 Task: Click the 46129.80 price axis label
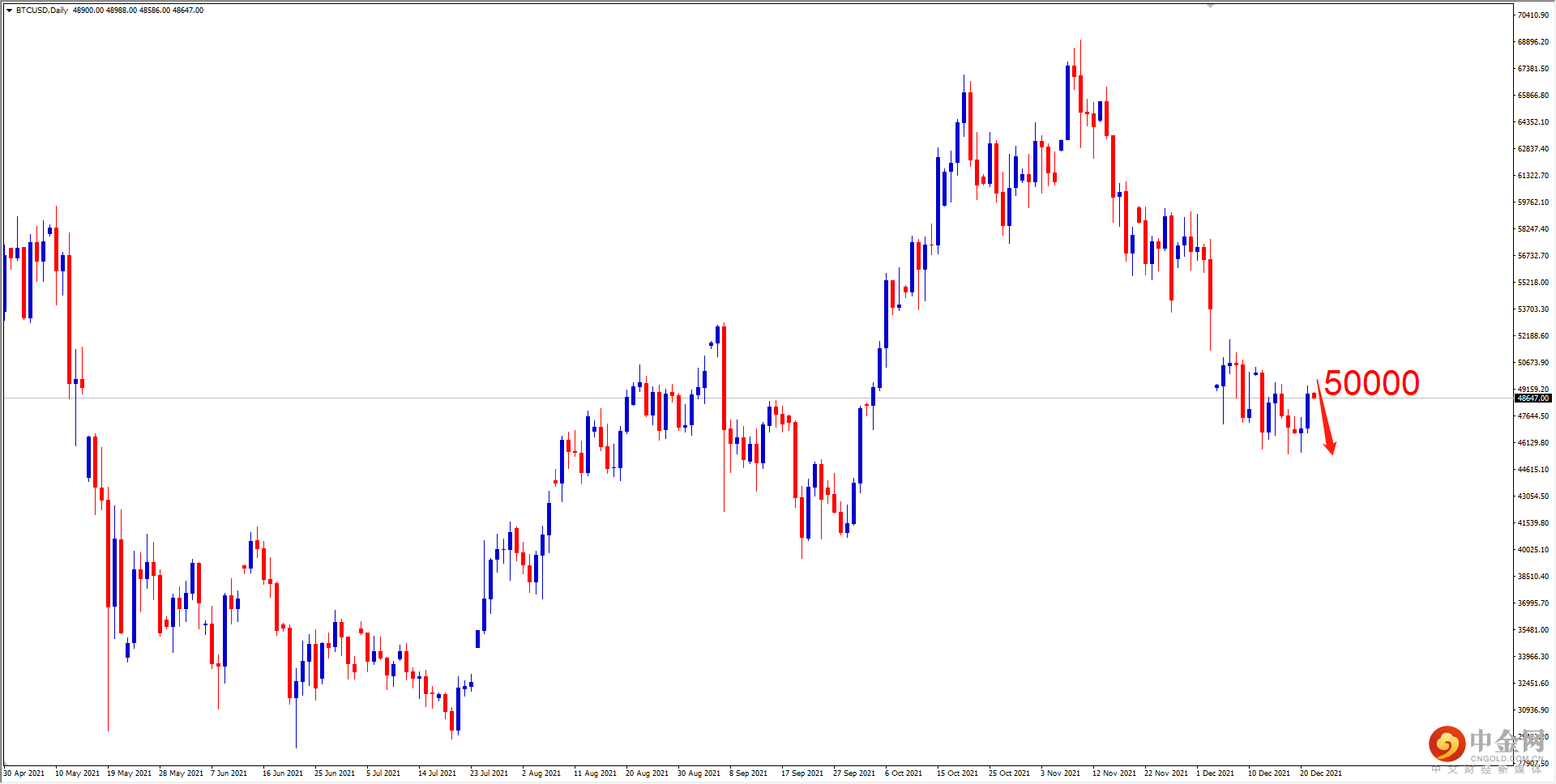(1533, 443)
